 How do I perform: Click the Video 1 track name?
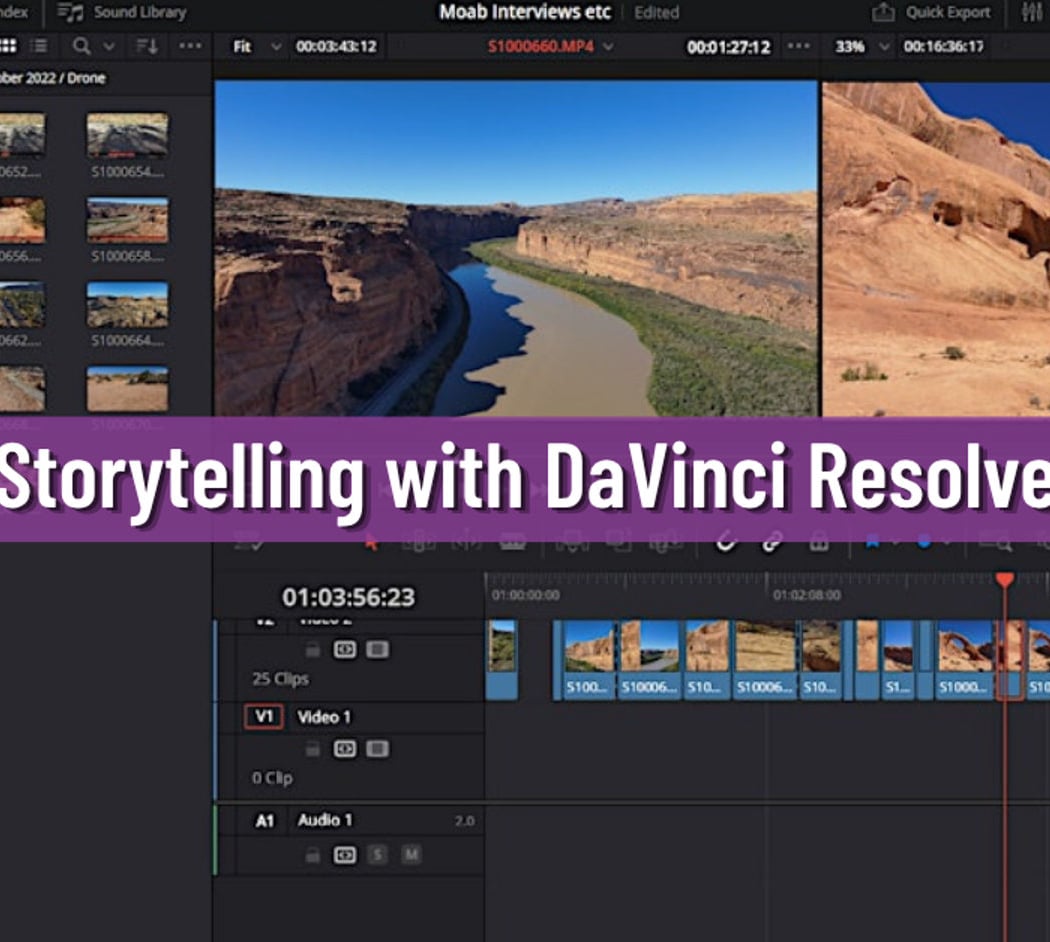tap(324, 717)
